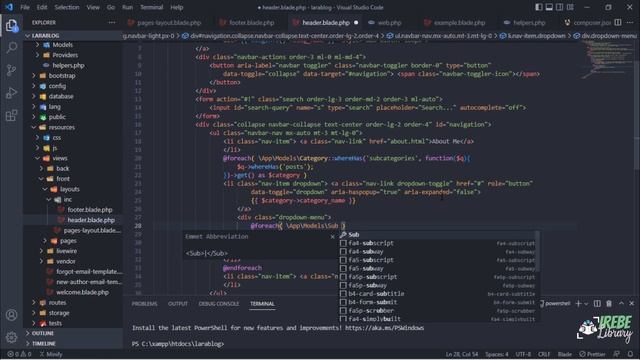Click the unsaved dot on header.blade.php tab
The image size is (640, 360).
(356, 22)
